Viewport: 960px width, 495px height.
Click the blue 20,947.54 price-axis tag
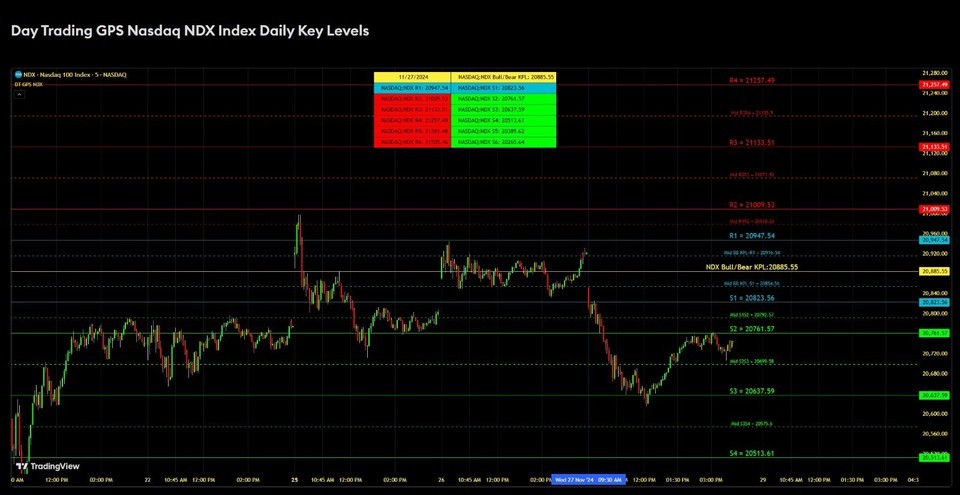click(934, 240)
